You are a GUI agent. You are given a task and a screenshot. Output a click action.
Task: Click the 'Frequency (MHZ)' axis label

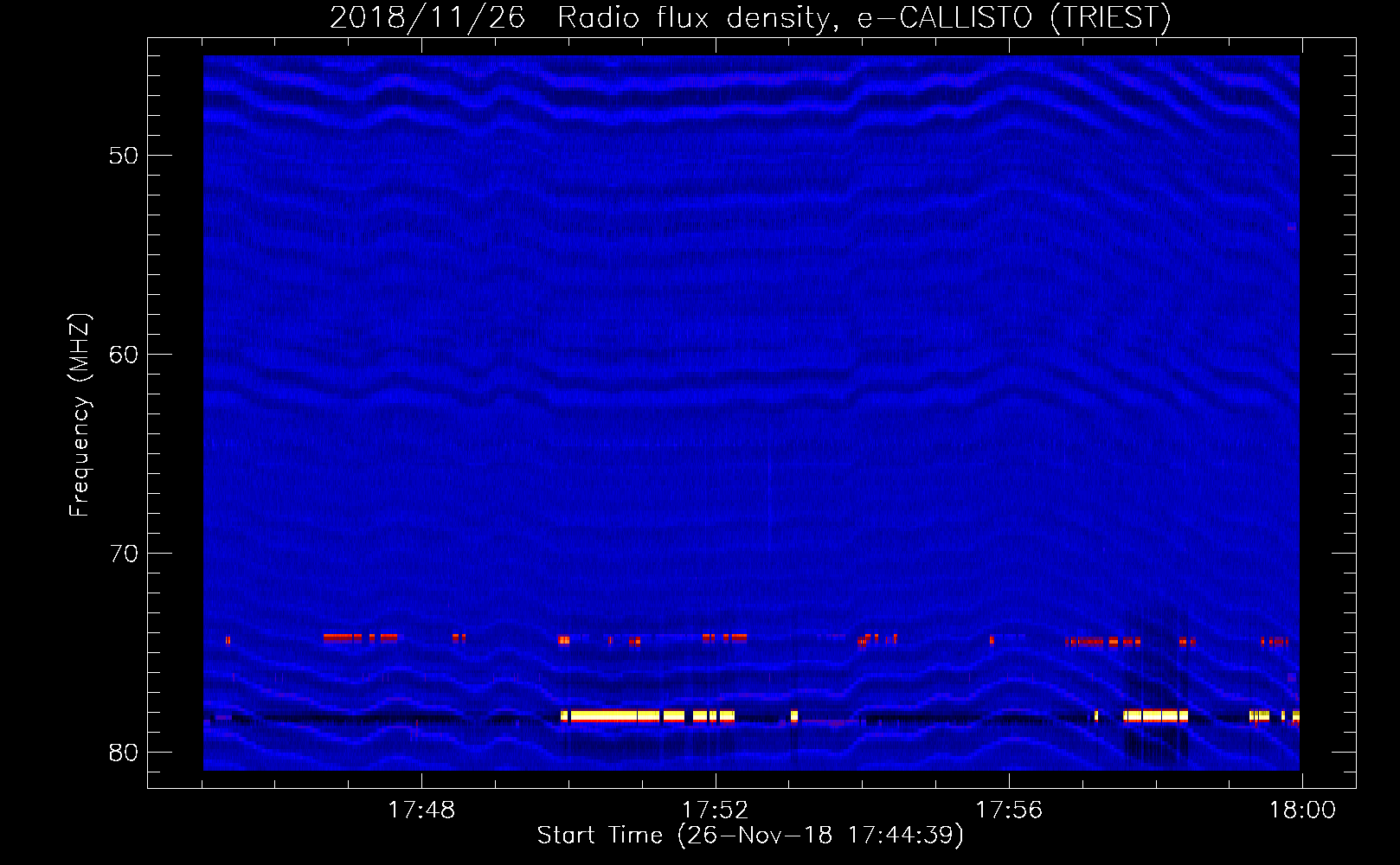[x=79, y=415]
